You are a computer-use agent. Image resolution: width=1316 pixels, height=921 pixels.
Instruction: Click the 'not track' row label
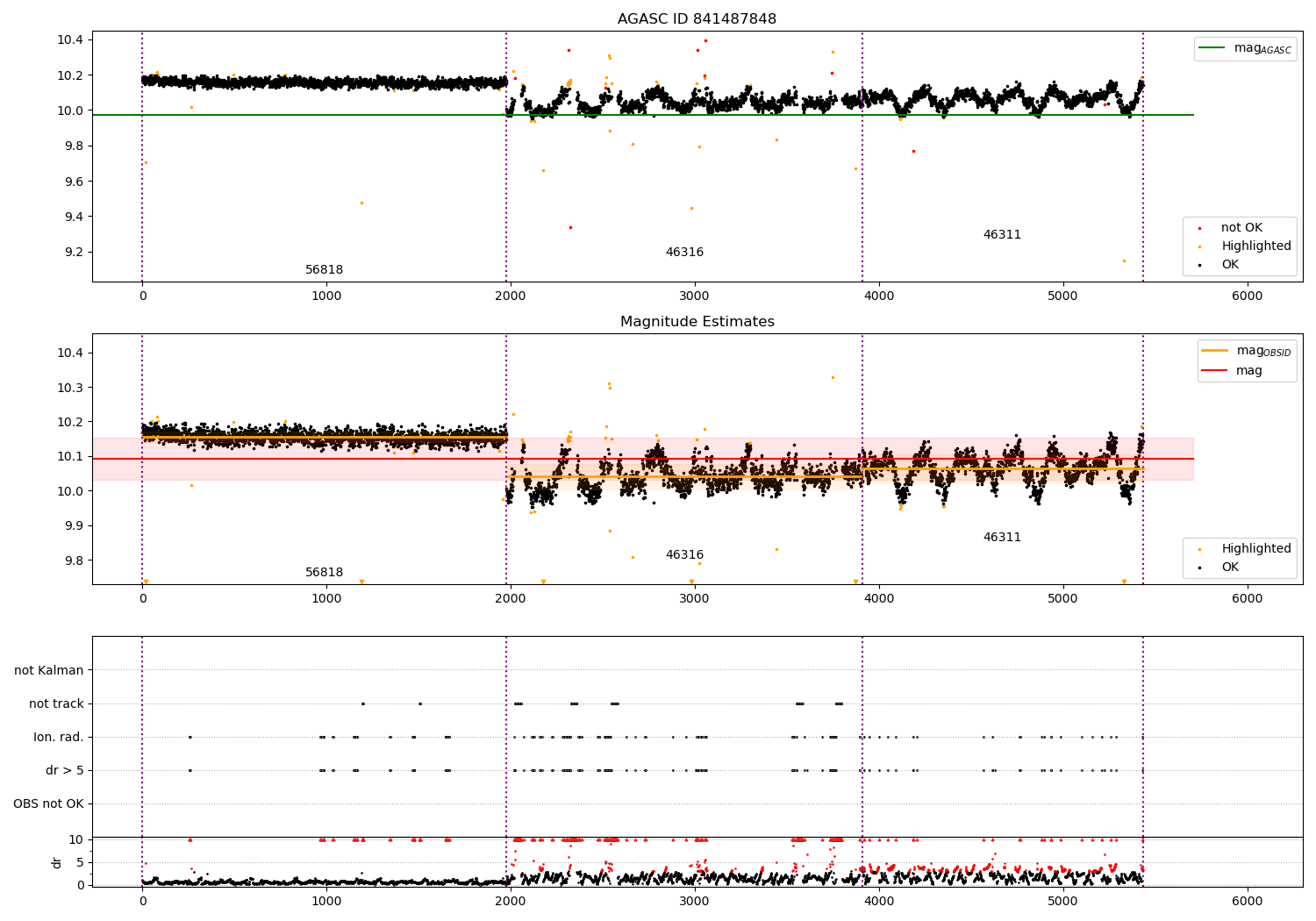pos(56,703)
